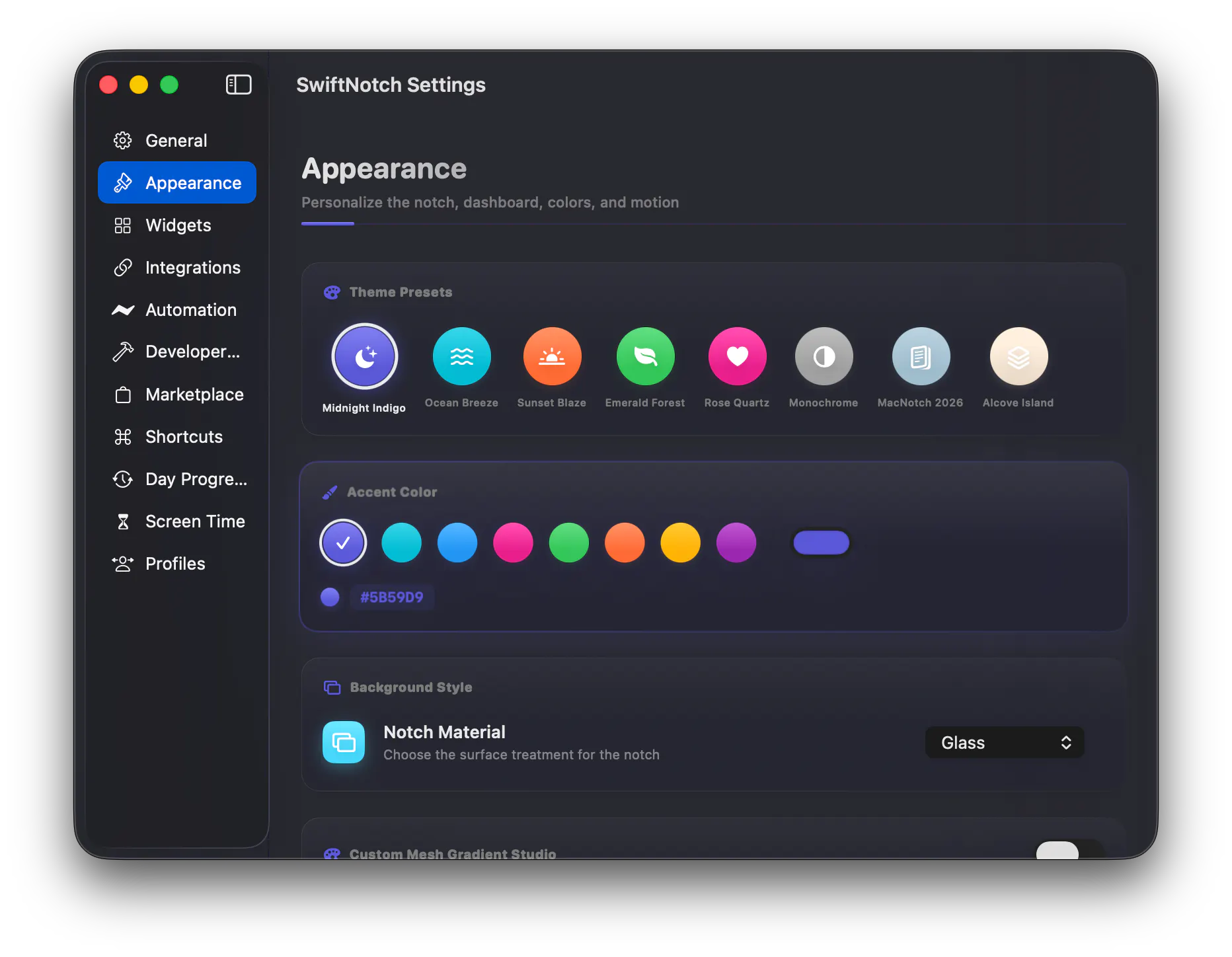The image size is (1232, 957).
Task: Select the indigo accent color with checkmark
Action: click(343, 543)
